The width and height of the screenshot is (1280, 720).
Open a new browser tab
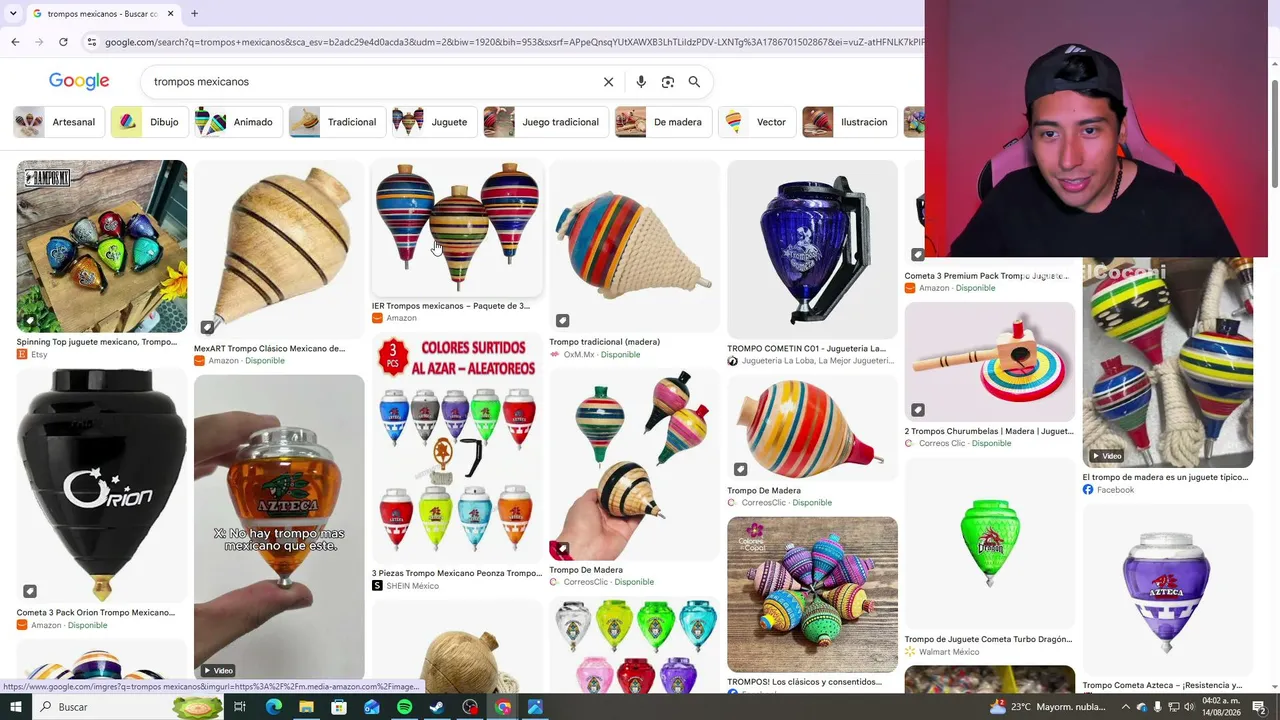point(194,14)
